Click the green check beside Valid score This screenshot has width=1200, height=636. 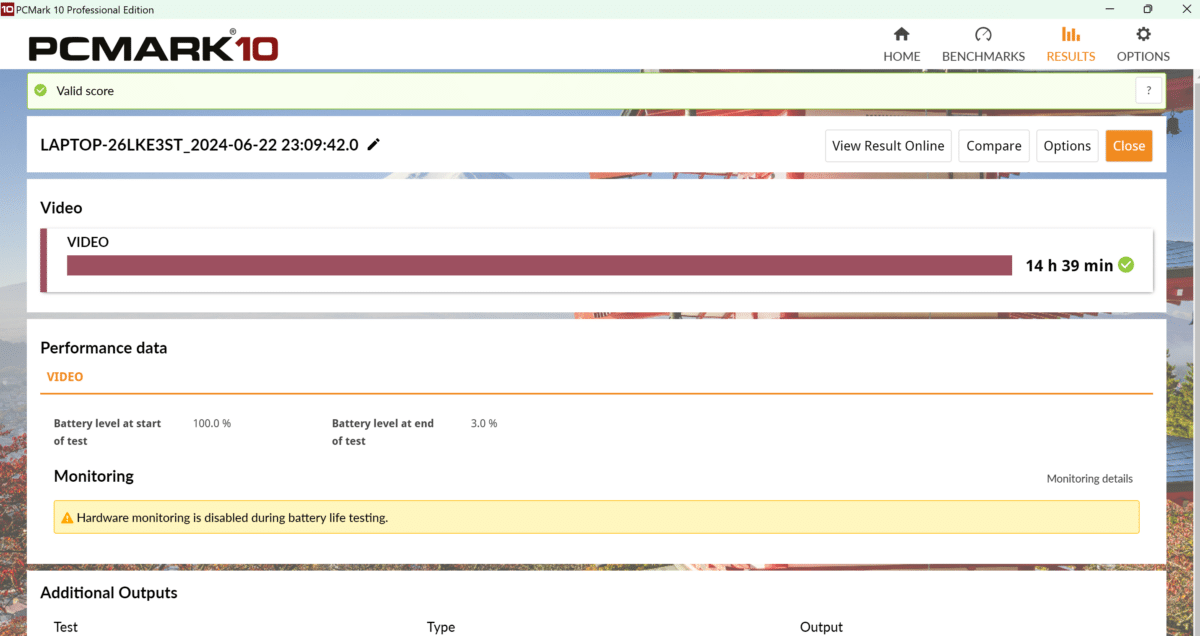click(x=40, y=90)
